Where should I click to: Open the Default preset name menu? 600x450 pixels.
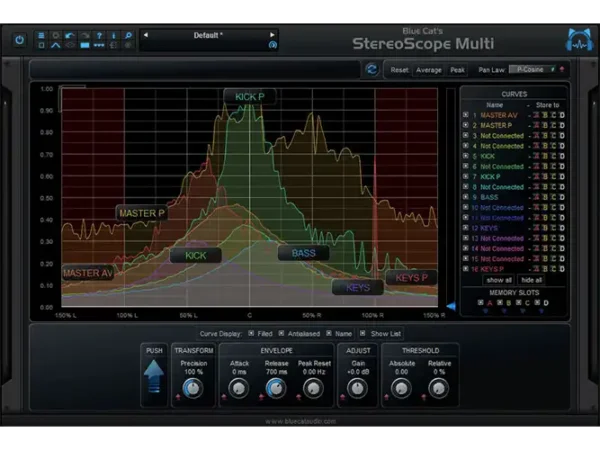(x=208, y=35)
